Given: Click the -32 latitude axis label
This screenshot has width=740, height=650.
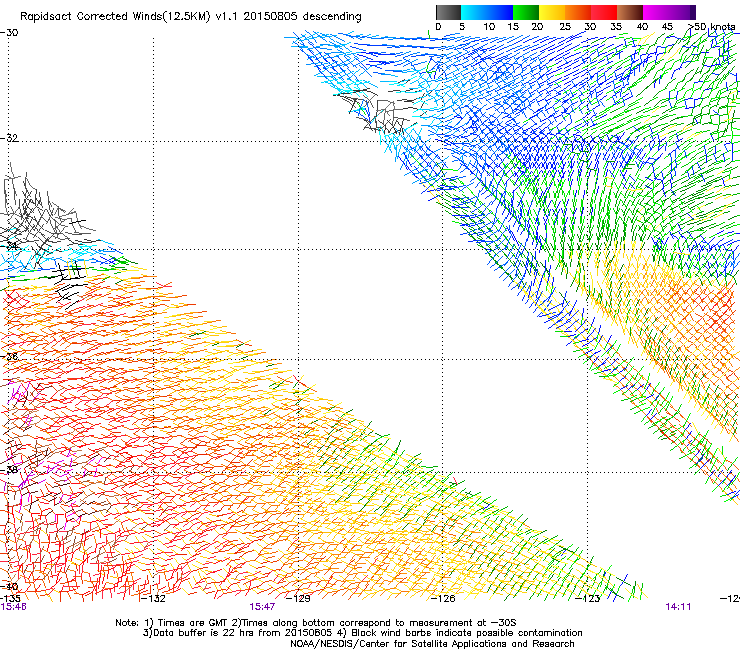Looking at the screenshot, I should [x=9, y=138].
